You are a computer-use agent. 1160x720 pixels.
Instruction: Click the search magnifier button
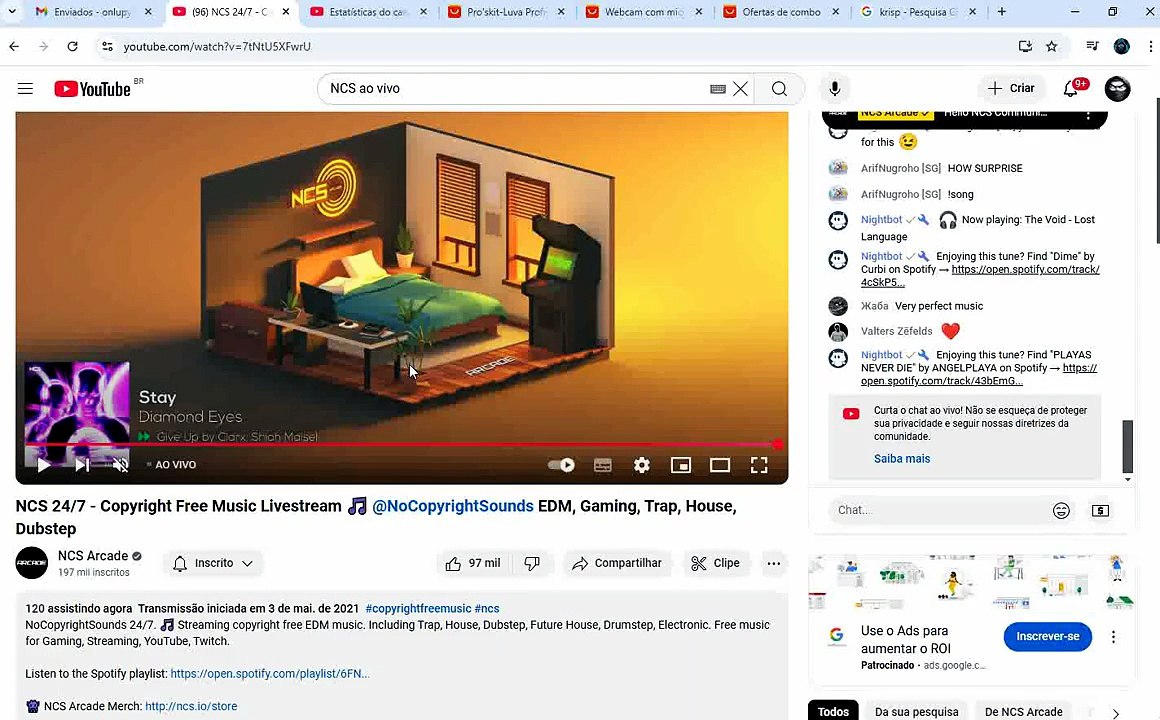pos(779,89)
